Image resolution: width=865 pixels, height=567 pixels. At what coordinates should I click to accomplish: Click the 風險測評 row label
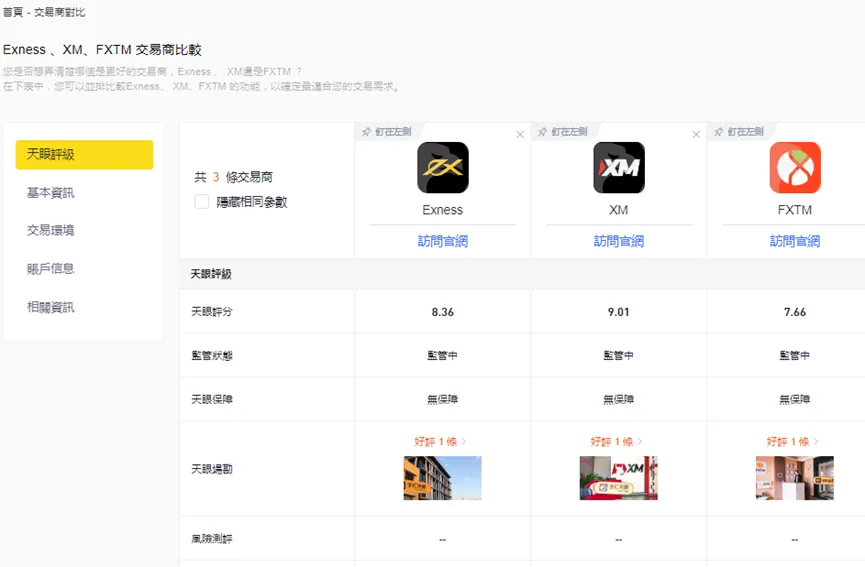pyautogui.click(x=212, y=539)
